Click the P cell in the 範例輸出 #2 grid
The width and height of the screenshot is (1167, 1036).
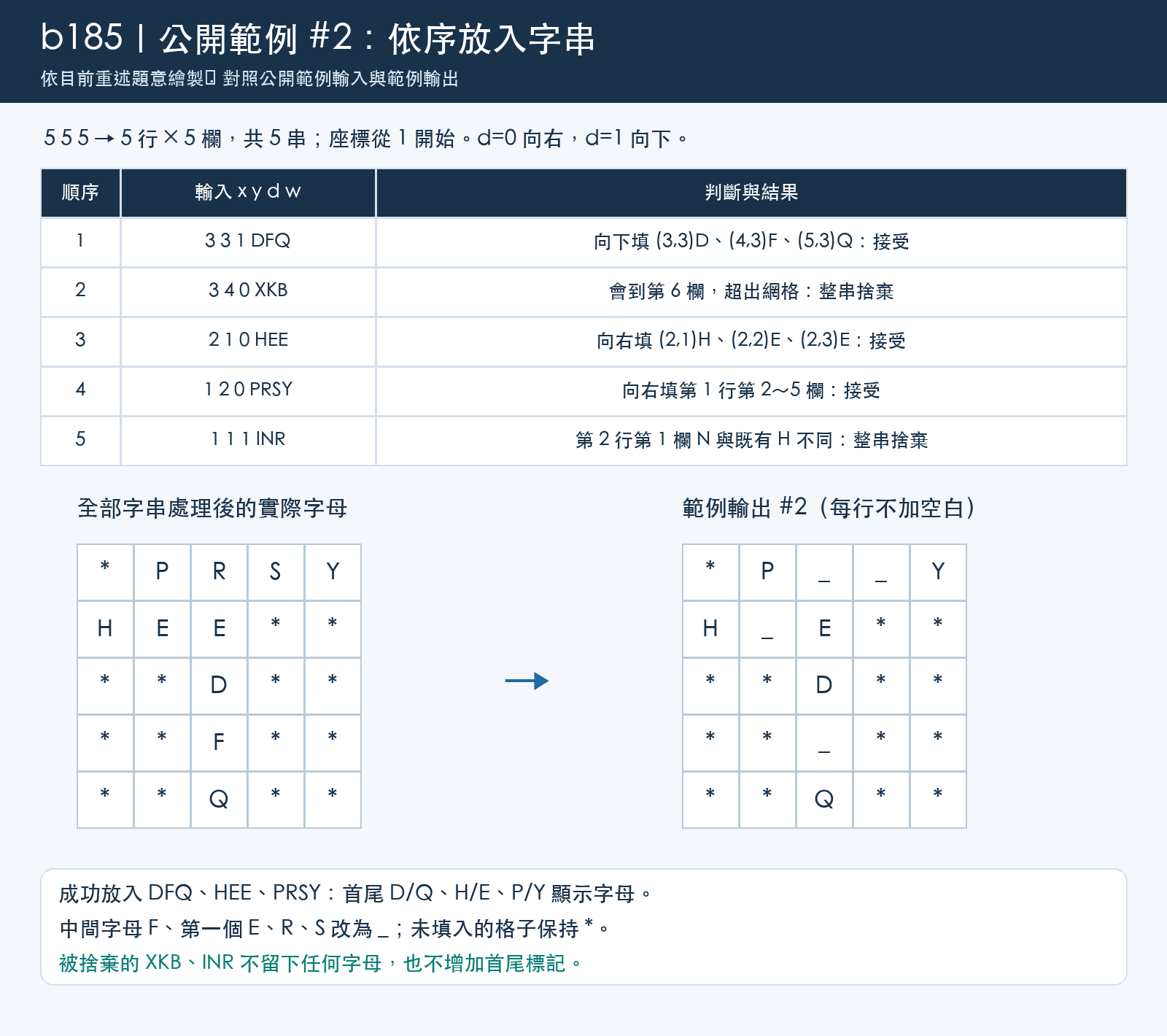pyautogui.click(x=767, y=572)
